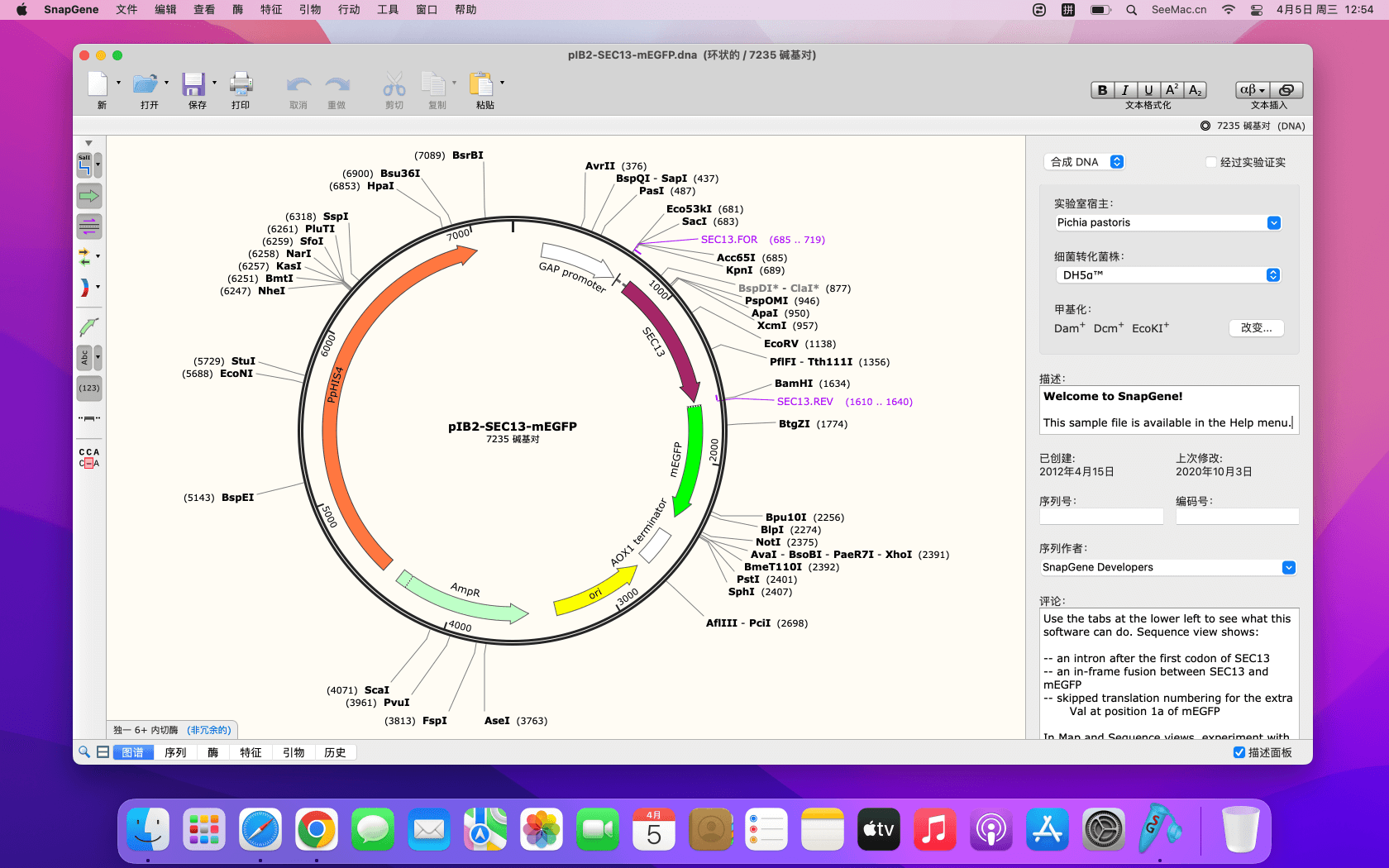The height and width of the screenshot is (868, 1389).
Task: Create a new file with the New icon
Action: click(98, 84)
